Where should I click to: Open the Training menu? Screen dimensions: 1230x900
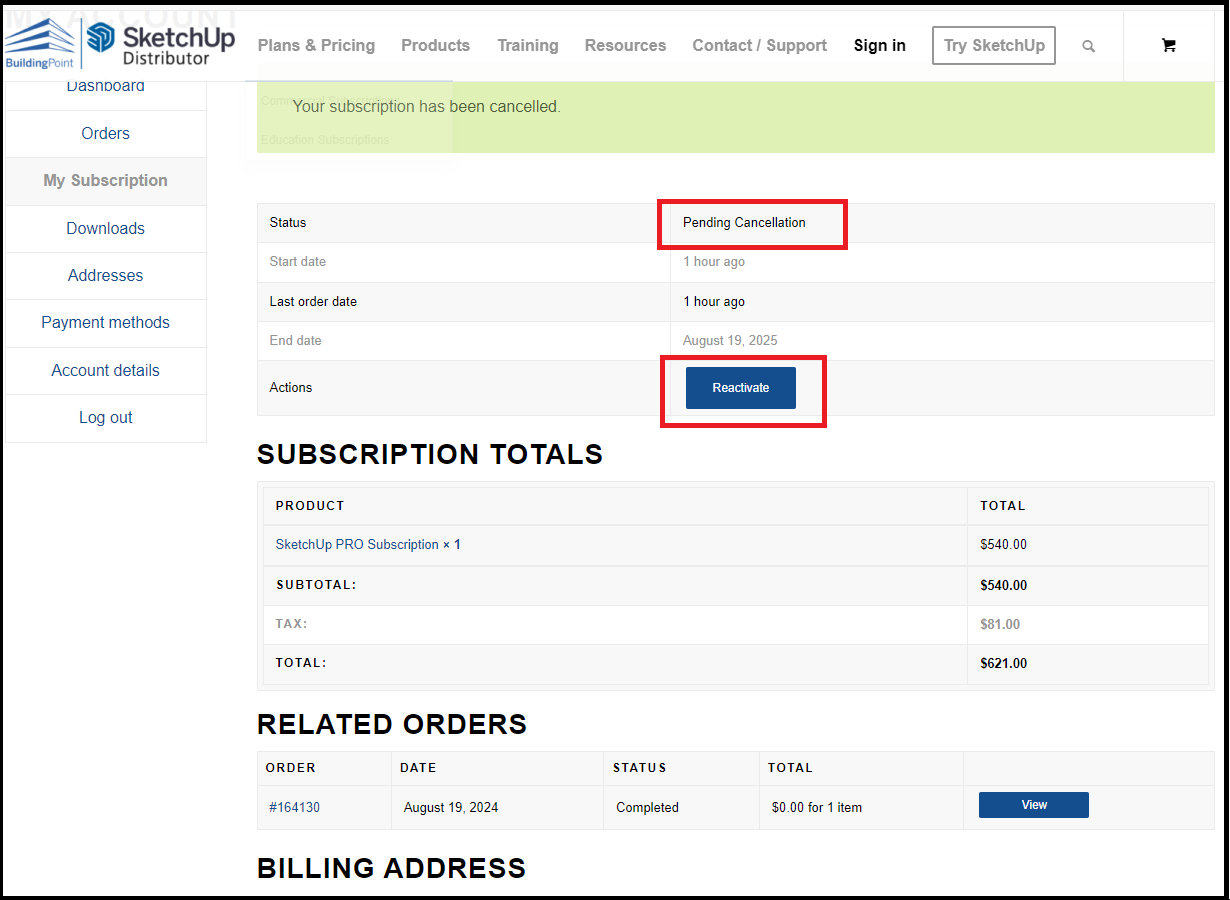pyautogui.click(x=527, y=45)
